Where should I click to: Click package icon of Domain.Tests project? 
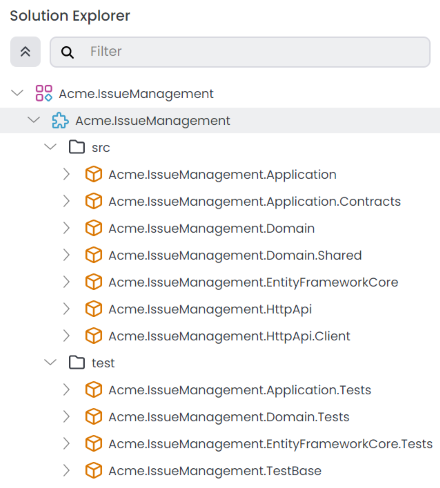click(x=94, y=417)
